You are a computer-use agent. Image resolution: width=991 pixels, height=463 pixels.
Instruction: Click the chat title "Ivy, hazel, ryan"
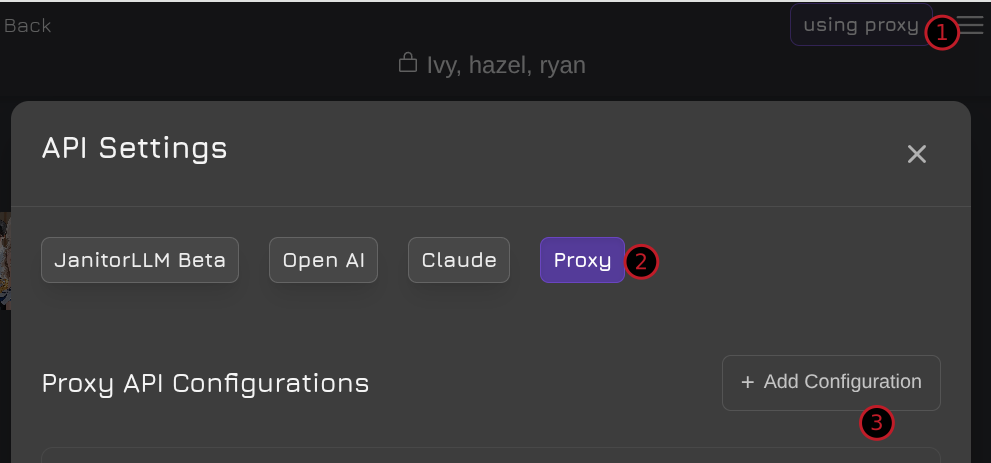(506, 65)
